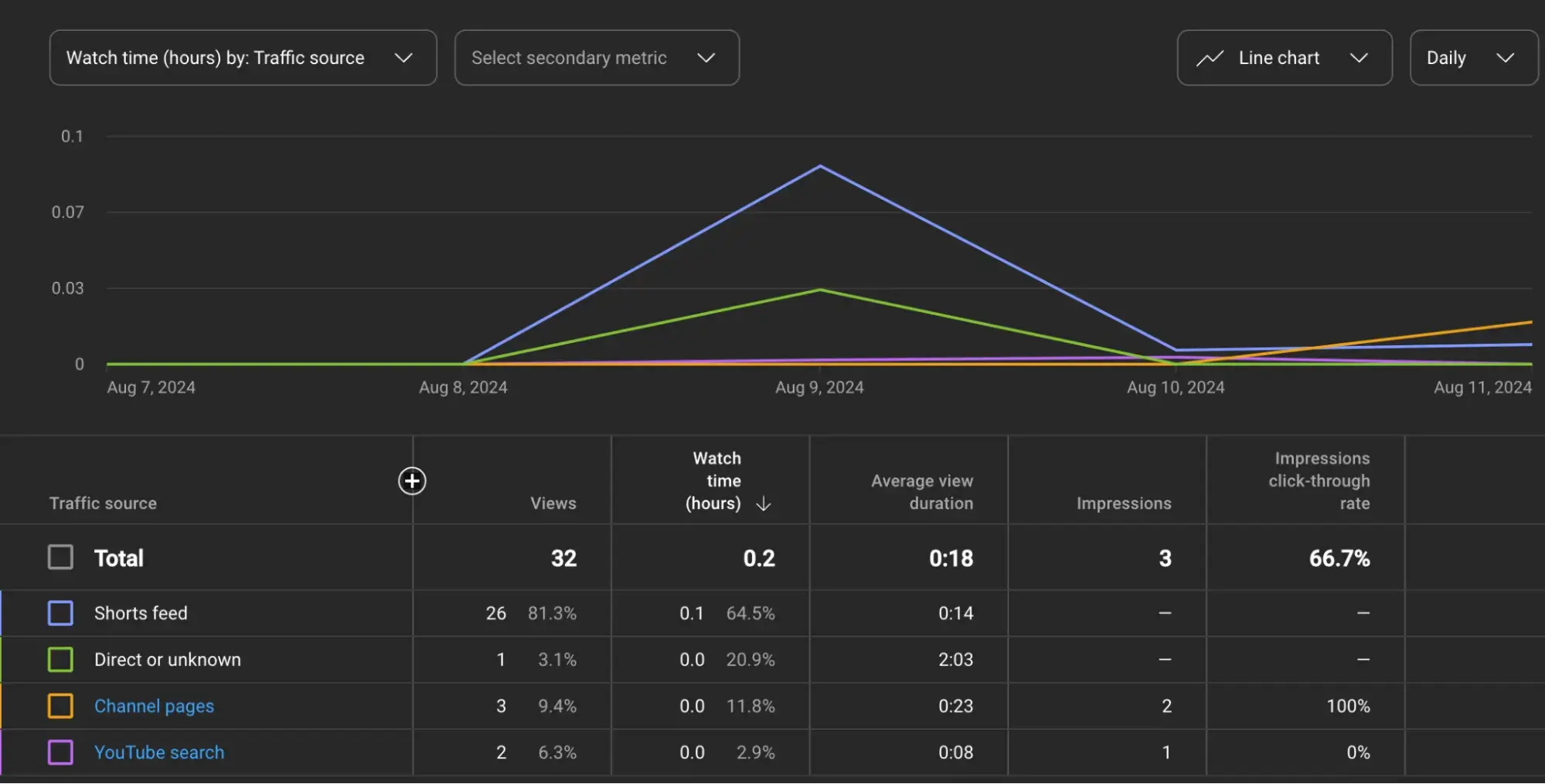The width and height of the screenshot is (1545, 784).
Task: Open the Channel pages traffic source link
Action: pos(154,706)
